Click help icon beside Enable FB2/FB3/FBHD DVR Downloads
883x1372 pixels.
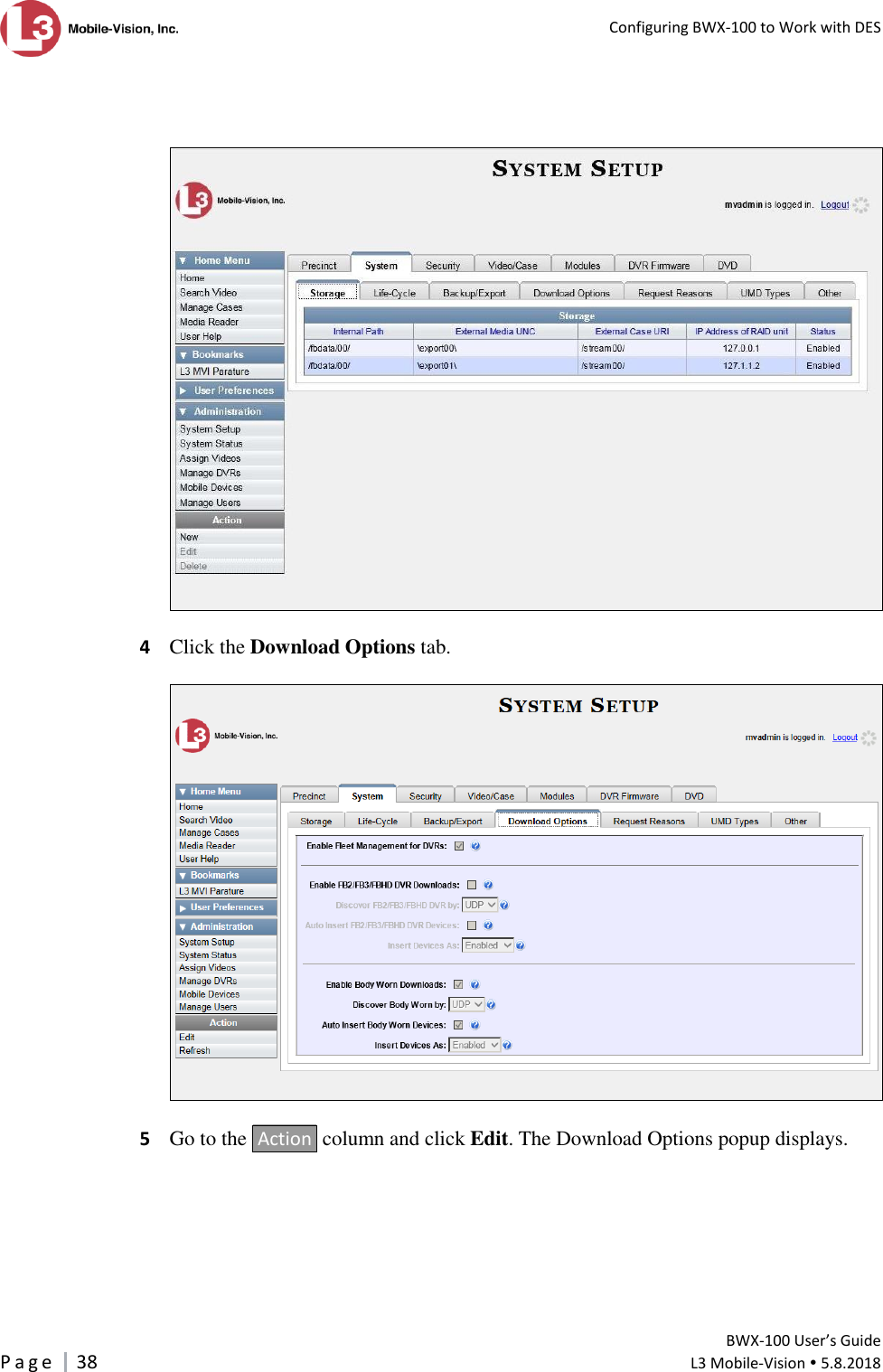[x=488, y=885]
